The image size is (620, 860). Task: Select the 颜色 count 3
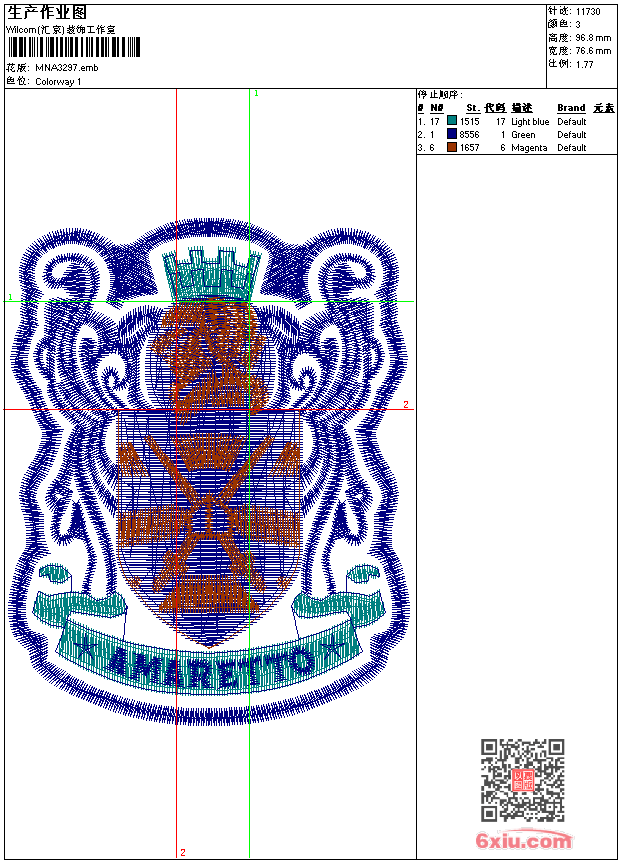tap(578, 25)
